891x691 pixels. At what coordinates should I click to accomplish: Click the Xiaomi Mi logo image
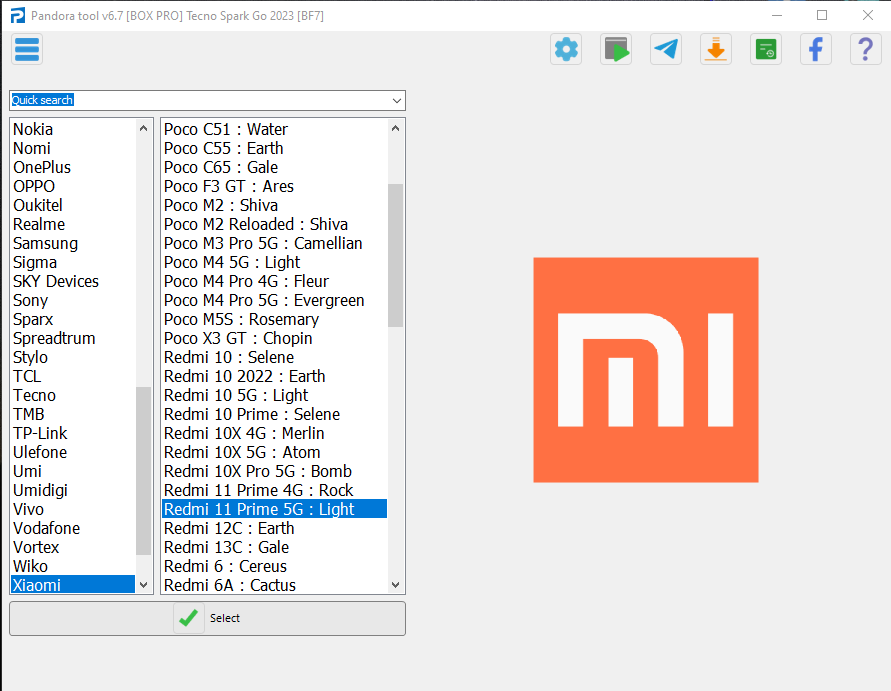coord(646,370)
